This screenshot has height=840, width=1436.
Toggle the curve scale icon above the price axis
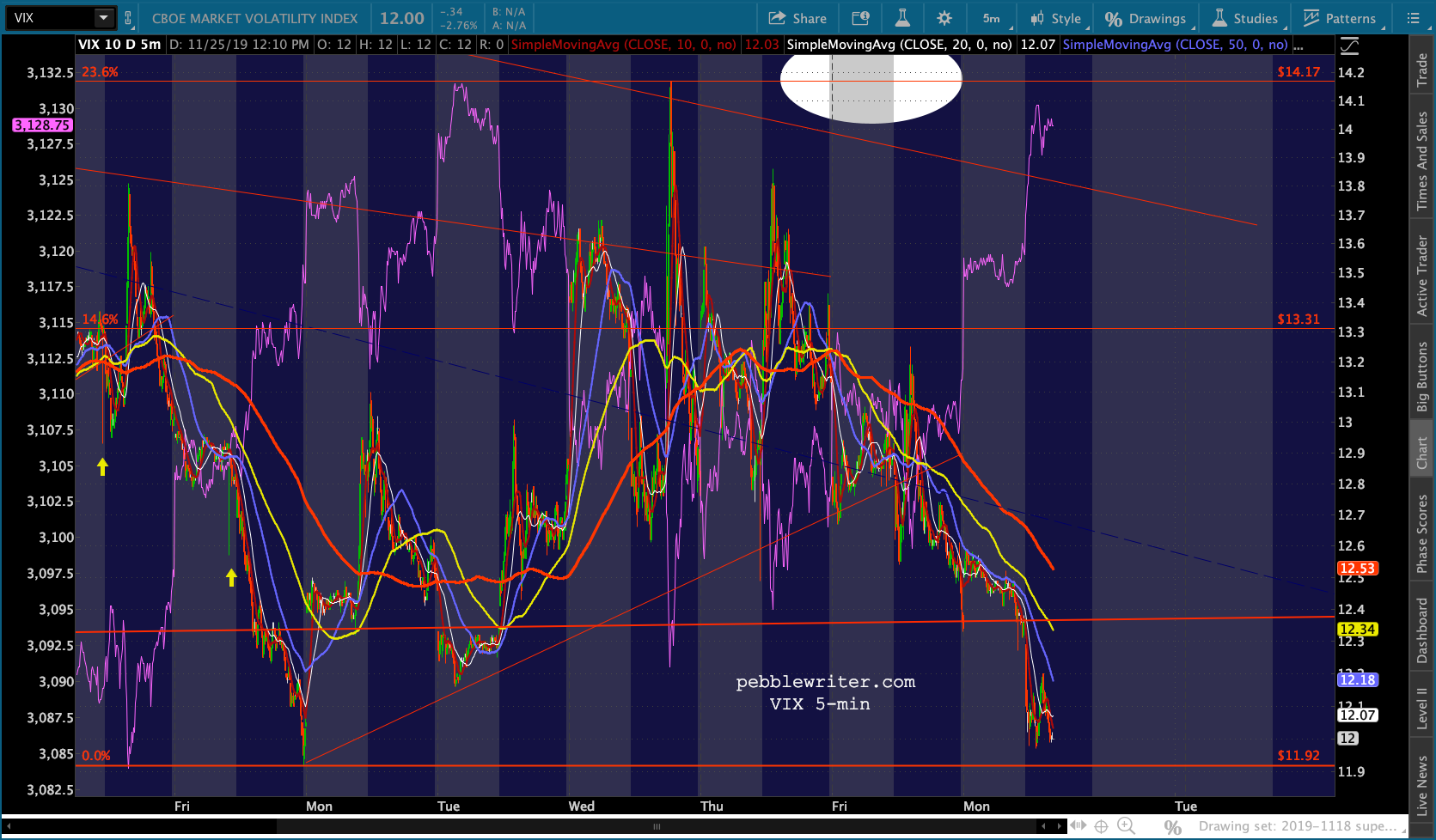tap(1349, 46)
